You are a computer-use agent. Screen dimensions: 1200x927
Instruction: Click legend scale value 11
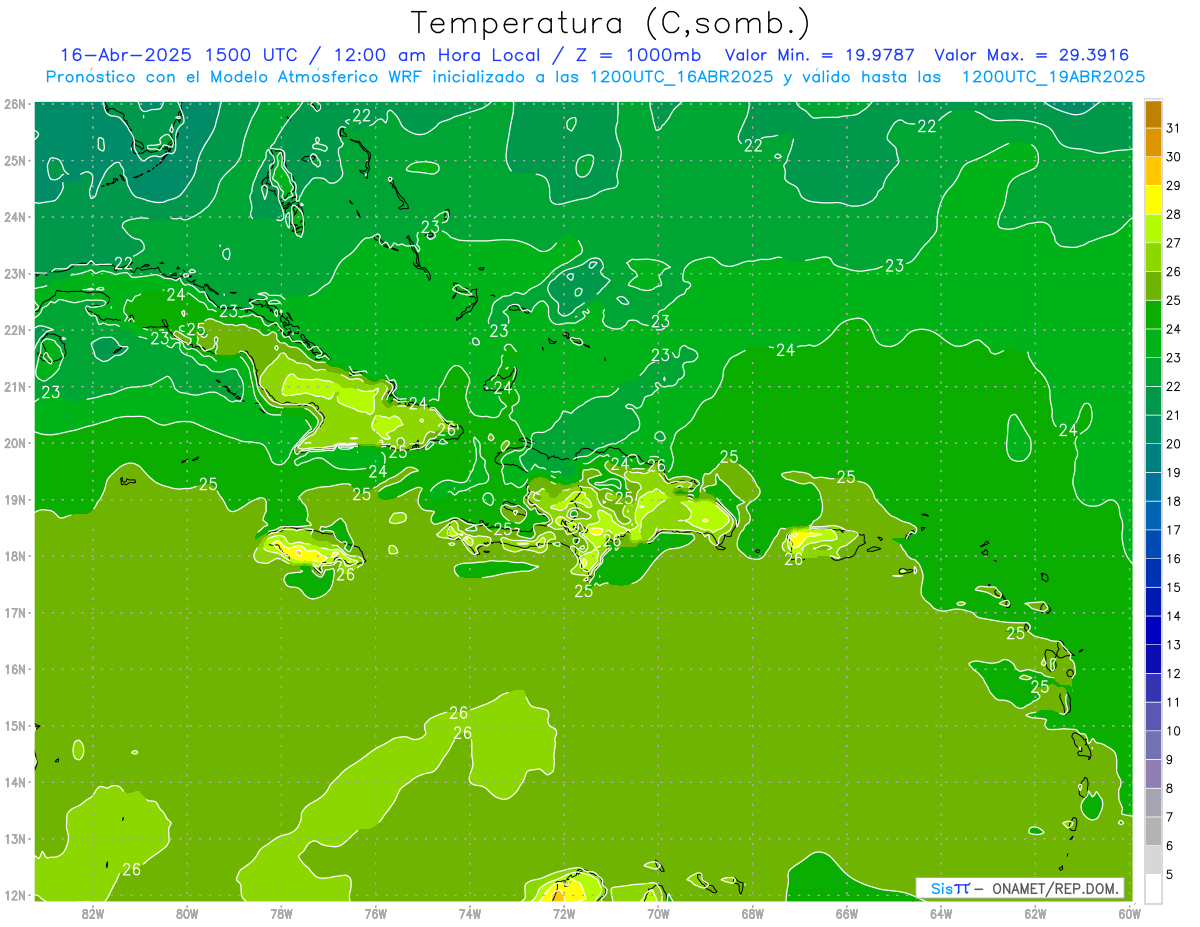1174,702
